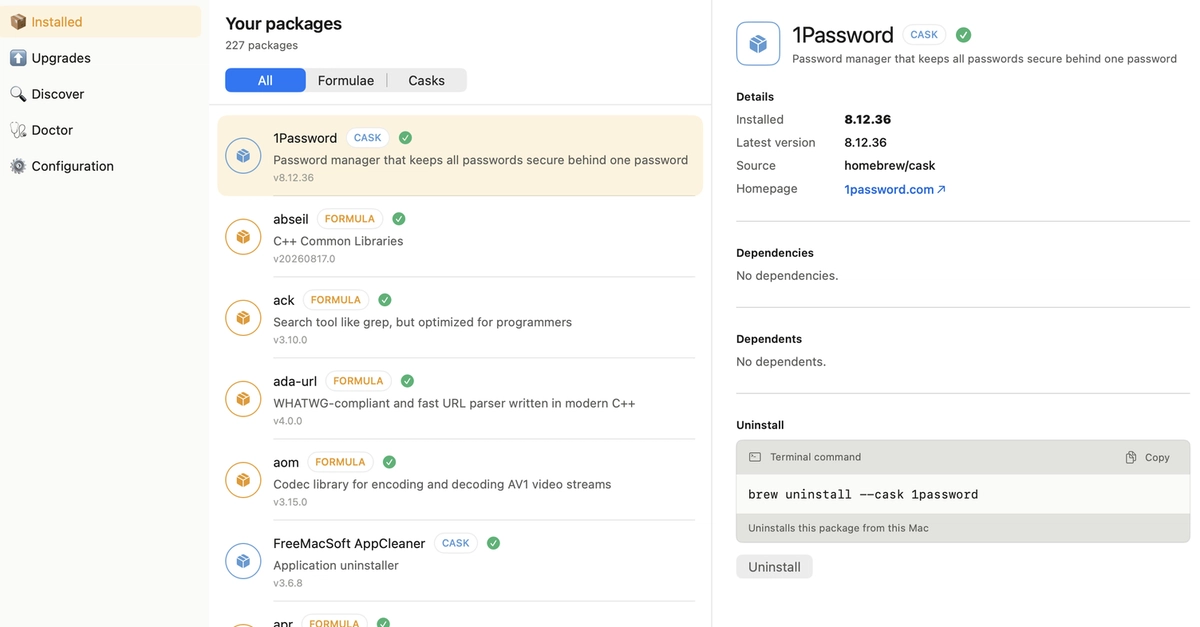Click the Upgrades arrow icon
Viewport: 1200px width, 627px height.
click(18, 58)
